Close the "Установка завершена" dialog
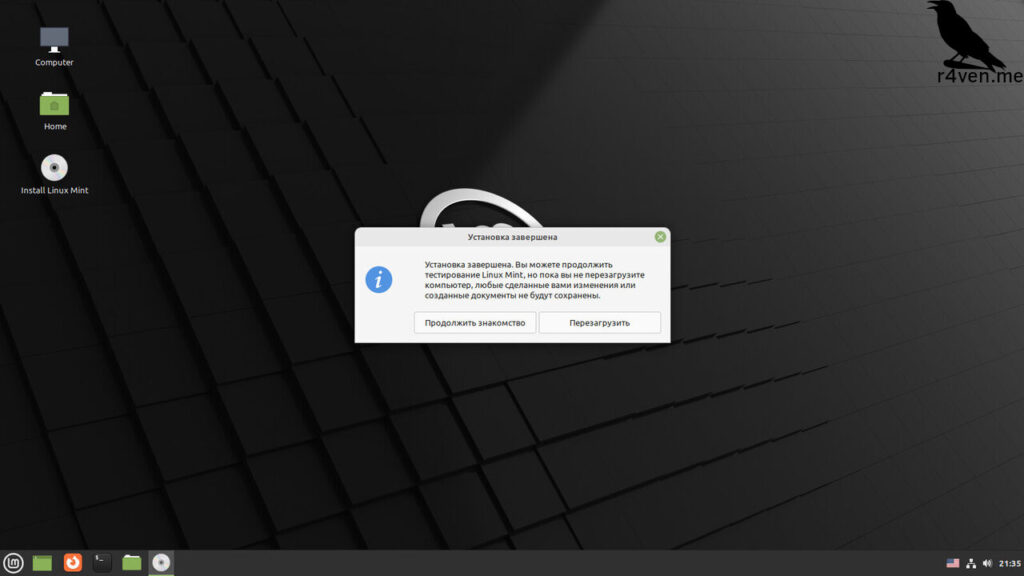Viewport: 1024px width, 576px height. pos(660,237)
